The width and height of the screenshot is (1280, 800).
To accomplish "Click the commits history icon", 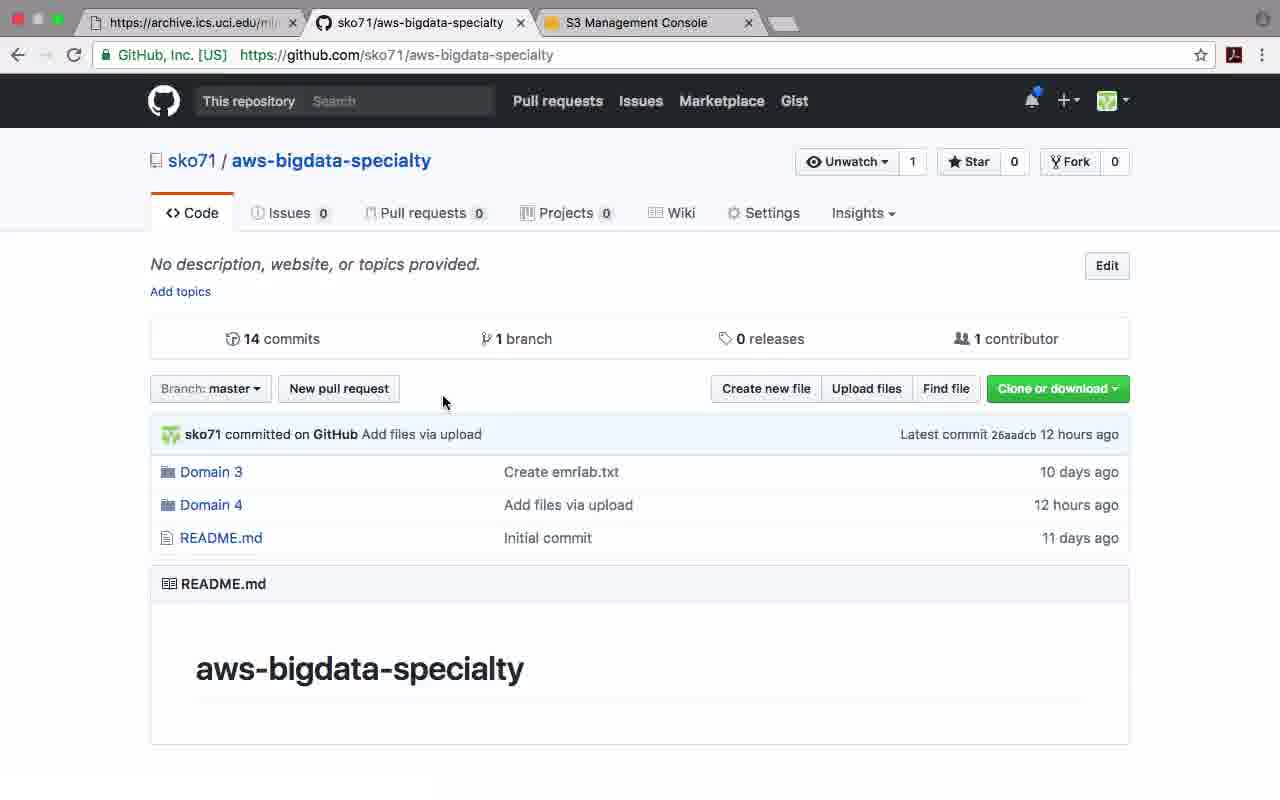I will click(x=233, y=339).
